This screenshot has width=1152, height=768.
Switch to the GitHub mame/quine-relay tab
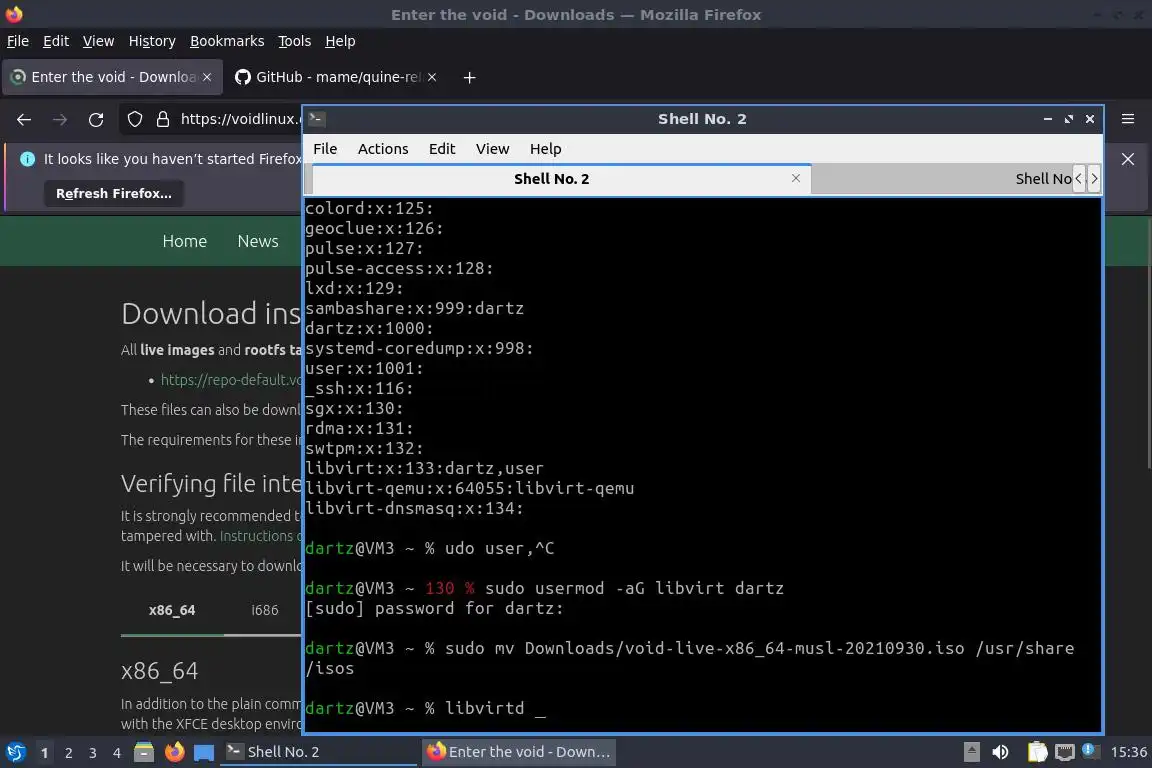(337, 77)
